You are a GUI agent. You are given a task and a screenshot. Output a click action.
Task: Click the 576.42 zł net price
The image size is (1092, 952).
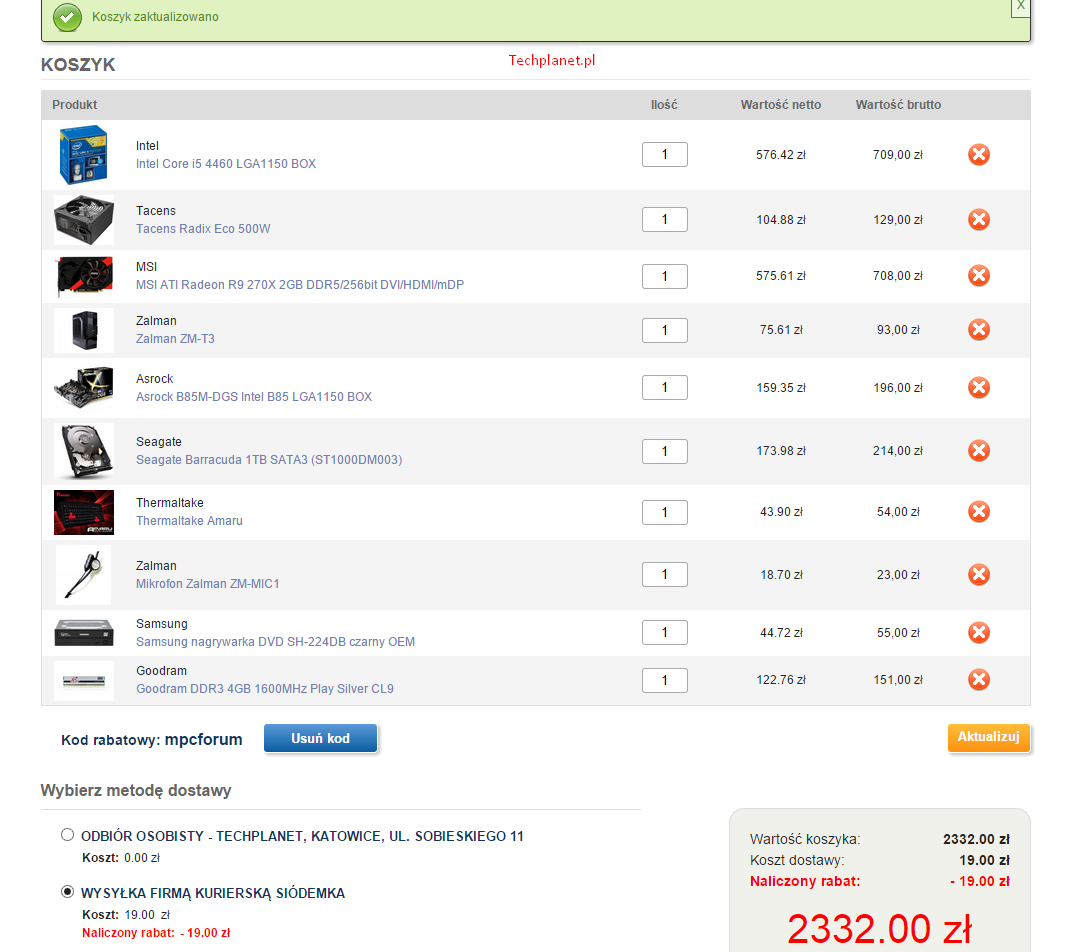pyautogui.click(x=781, y=155)
